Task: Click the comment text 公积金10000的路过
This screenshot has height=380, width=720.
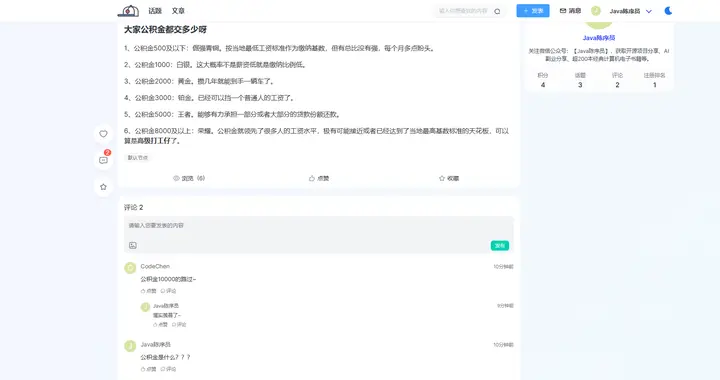Action: (168, 279)
